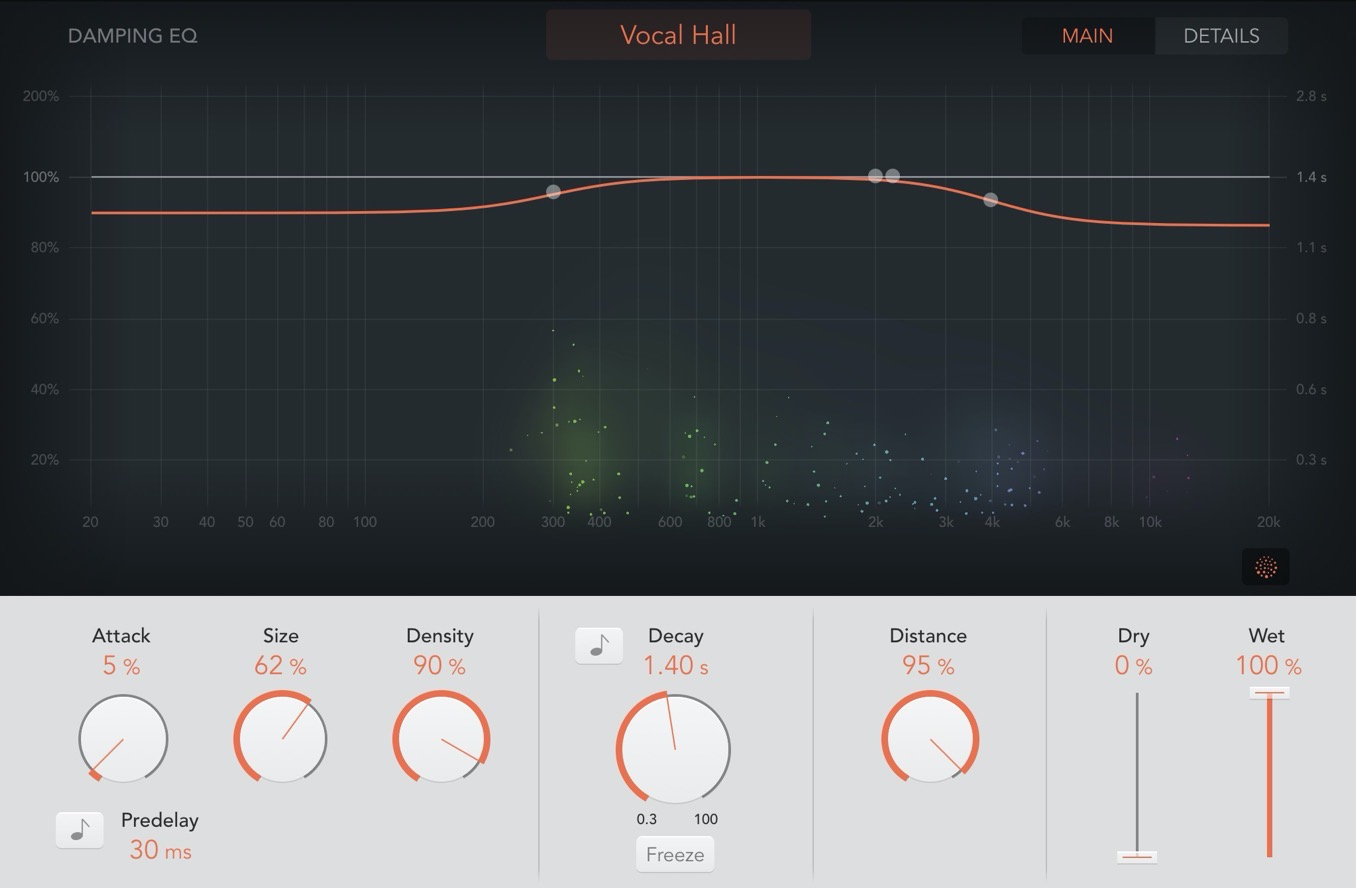Select the EQ point near 4k
The image size is (1356, 888).
(990, 200)
